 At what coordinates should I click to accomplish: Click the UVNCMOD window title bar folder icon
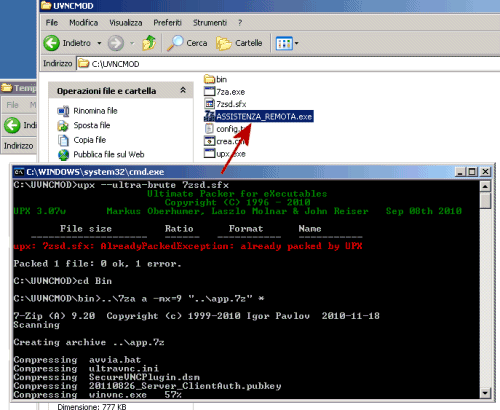pos(46,6)
